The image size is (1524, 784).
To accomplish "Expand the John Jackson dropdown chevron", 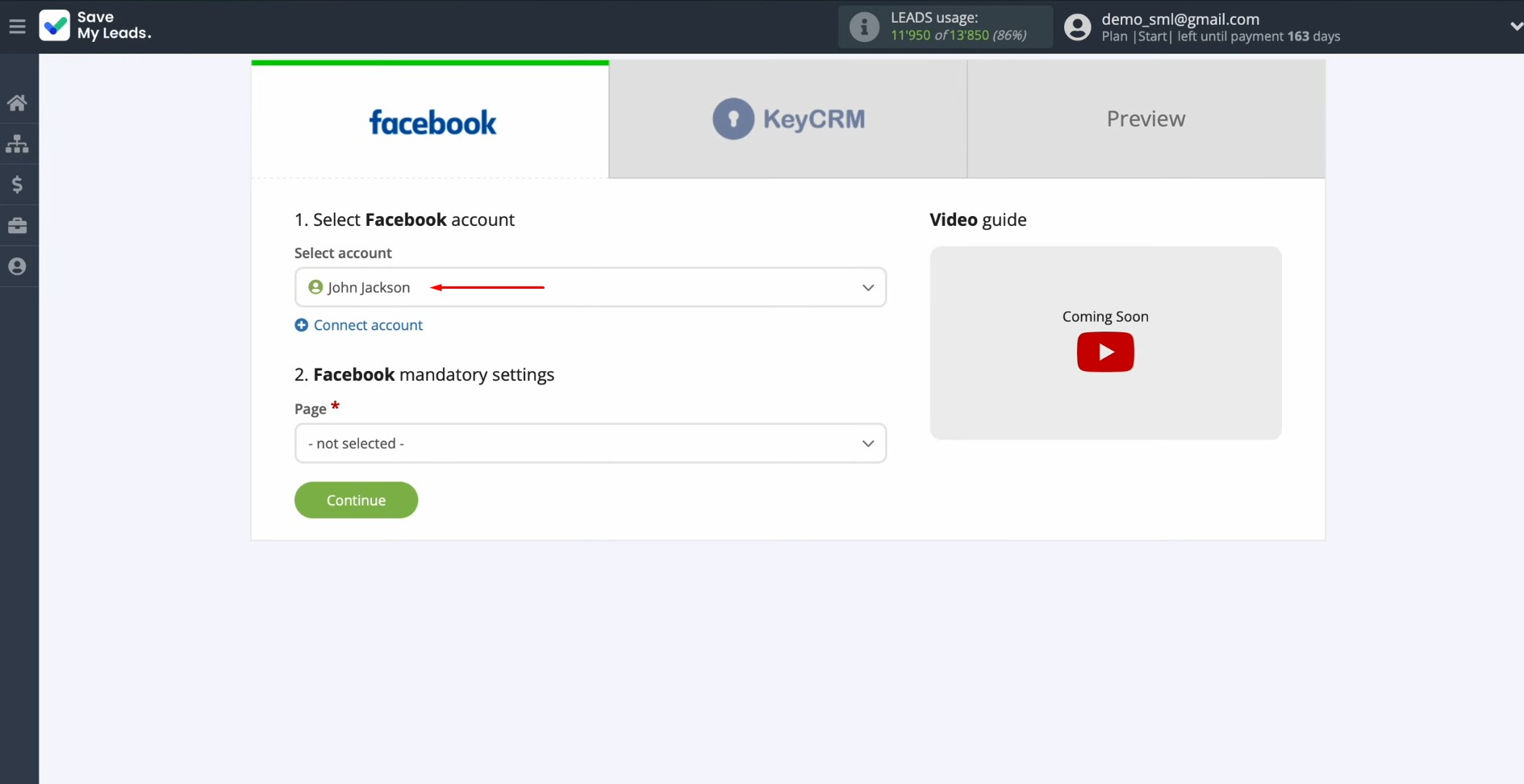I will (x=868, y=287).
